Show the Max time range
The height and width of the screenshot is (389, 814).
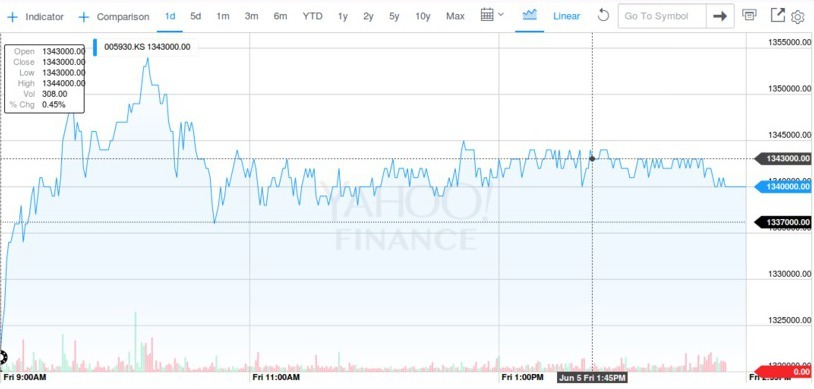(x=455, y=16)
